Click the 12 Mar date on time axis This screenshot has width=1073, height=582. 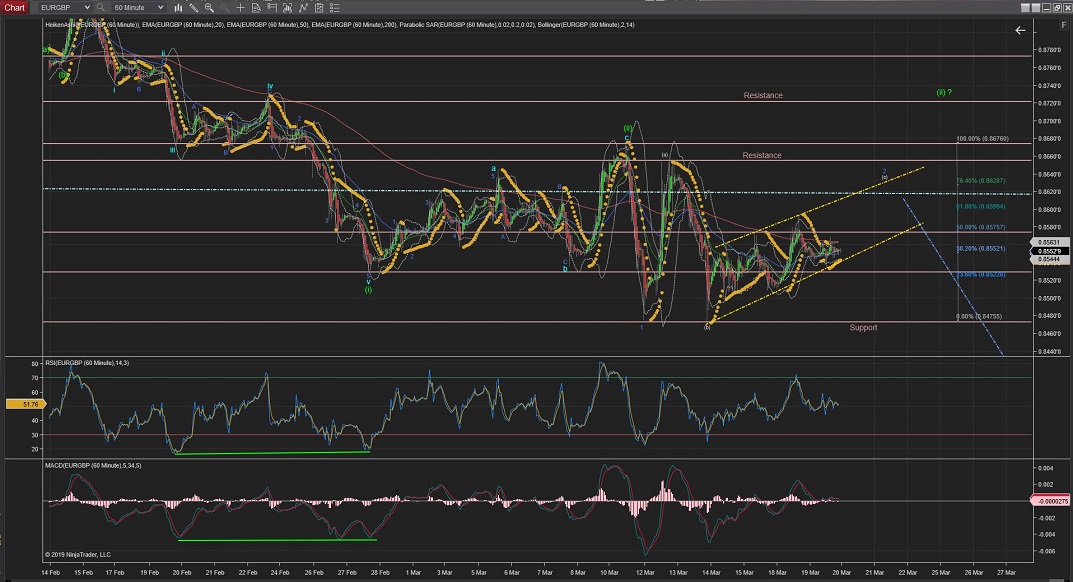(x=645, y=572)
